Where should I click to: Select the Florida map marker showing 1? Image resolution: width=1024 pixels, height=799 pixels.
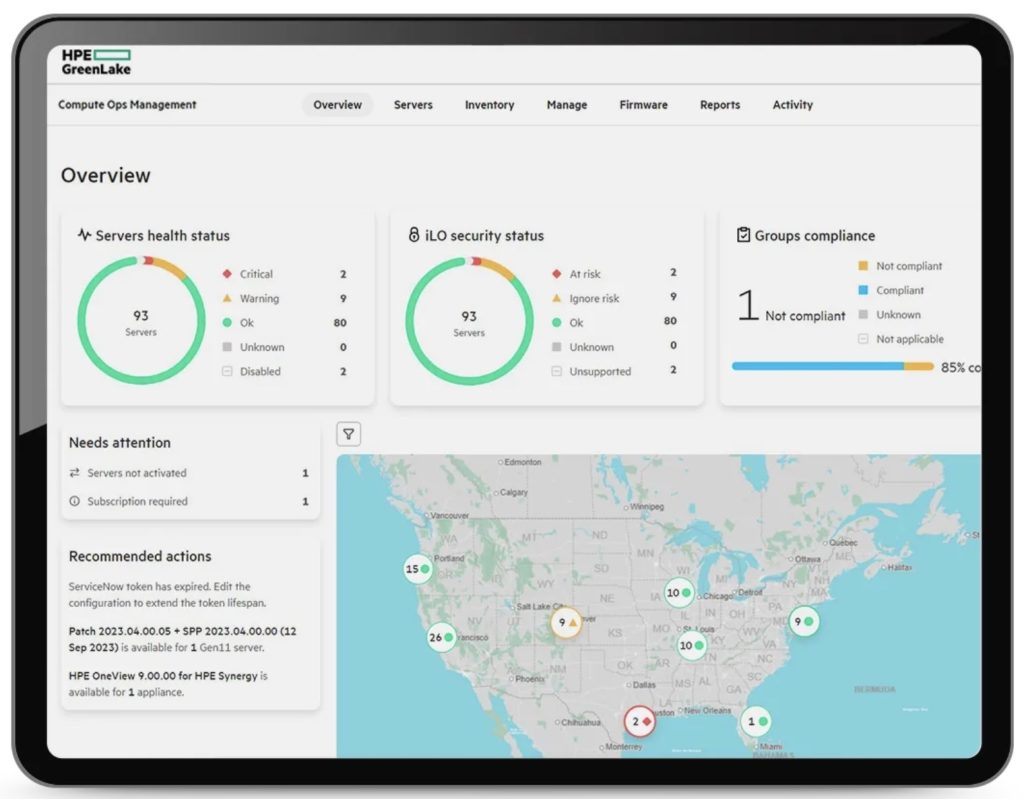click(757, 721)
